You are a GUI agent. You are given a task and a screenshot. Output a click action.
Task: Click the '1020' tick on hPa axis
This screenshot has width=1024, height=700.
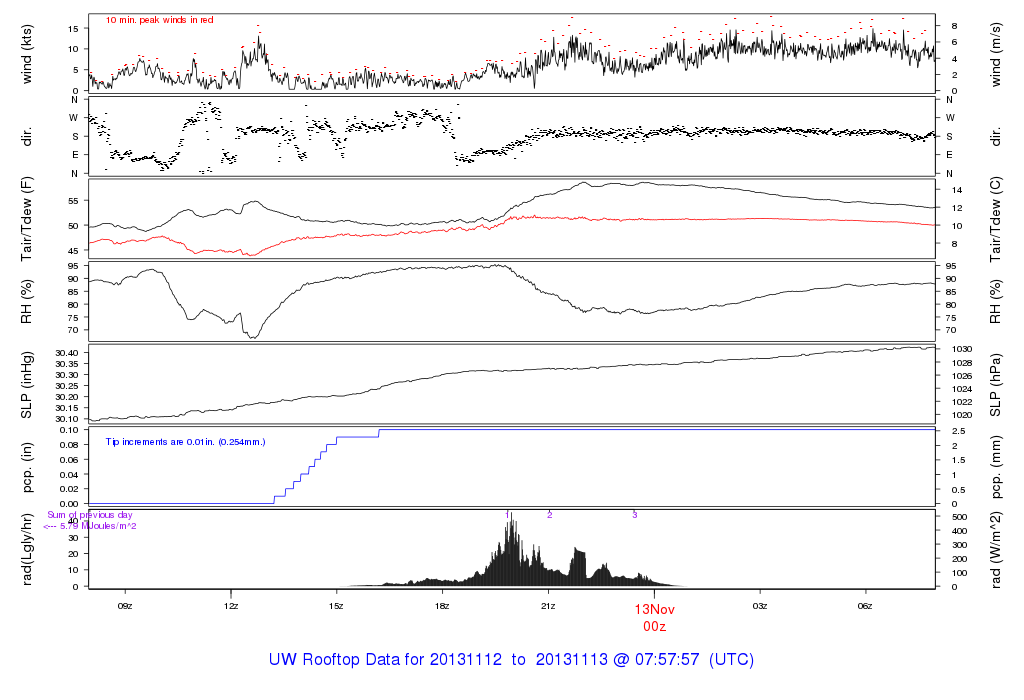[963, 415]
